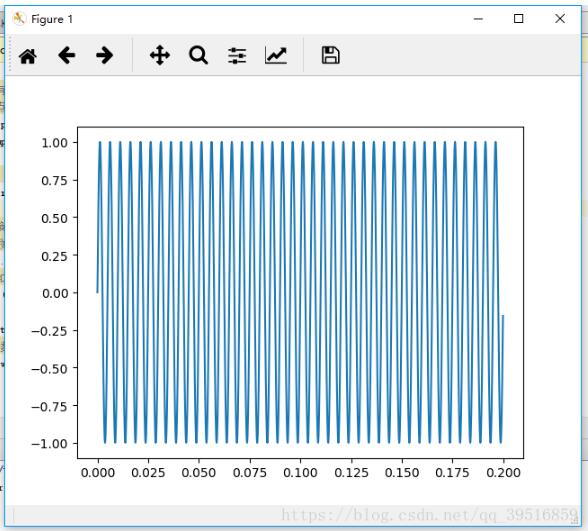The width and height of the screenshot is (588, 531).
Task: Click the y-axis label −0.25
Action: click(x=49, y=331)
